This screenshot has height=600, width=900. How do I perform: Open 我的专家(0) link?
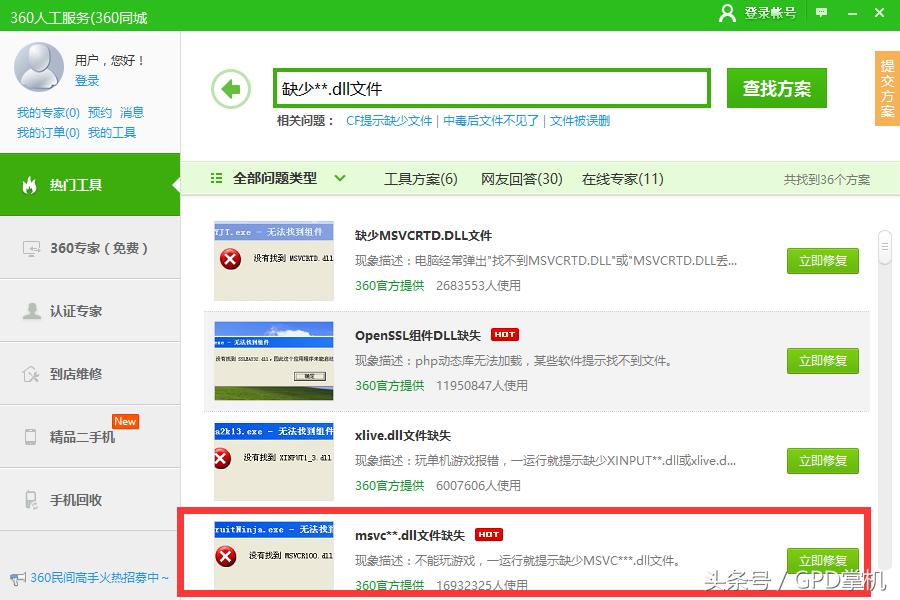48,113
